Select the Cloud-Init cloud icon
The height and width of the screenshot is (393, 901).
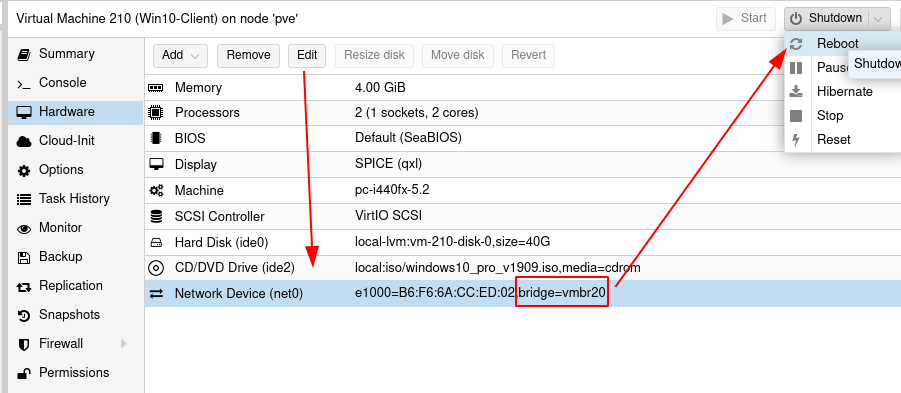coord(24,141)
